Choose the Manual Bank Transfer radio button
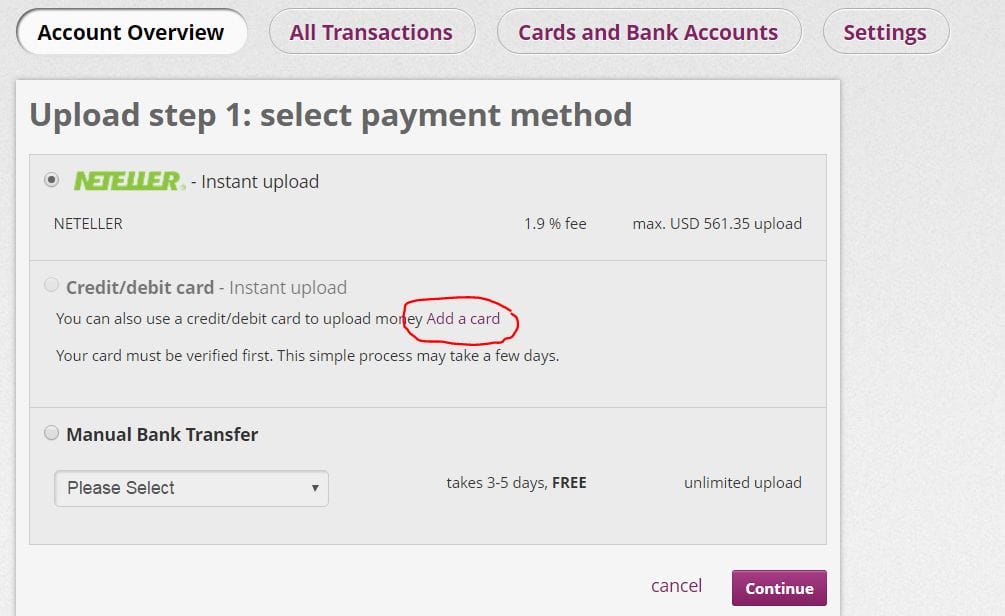1005x616 pixels. [51, 433]
